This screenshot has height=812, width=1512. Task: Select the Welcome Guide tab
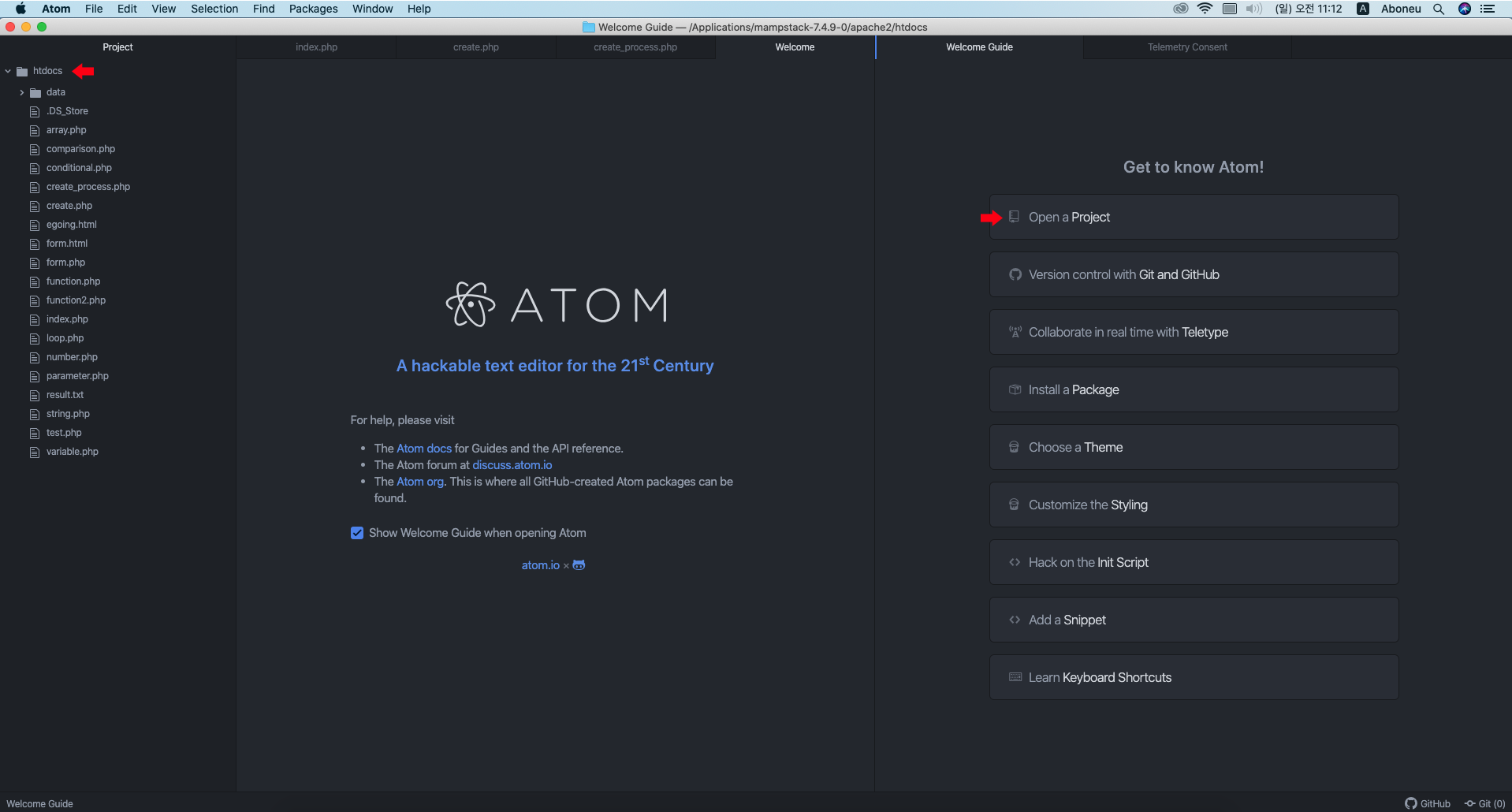979,47
